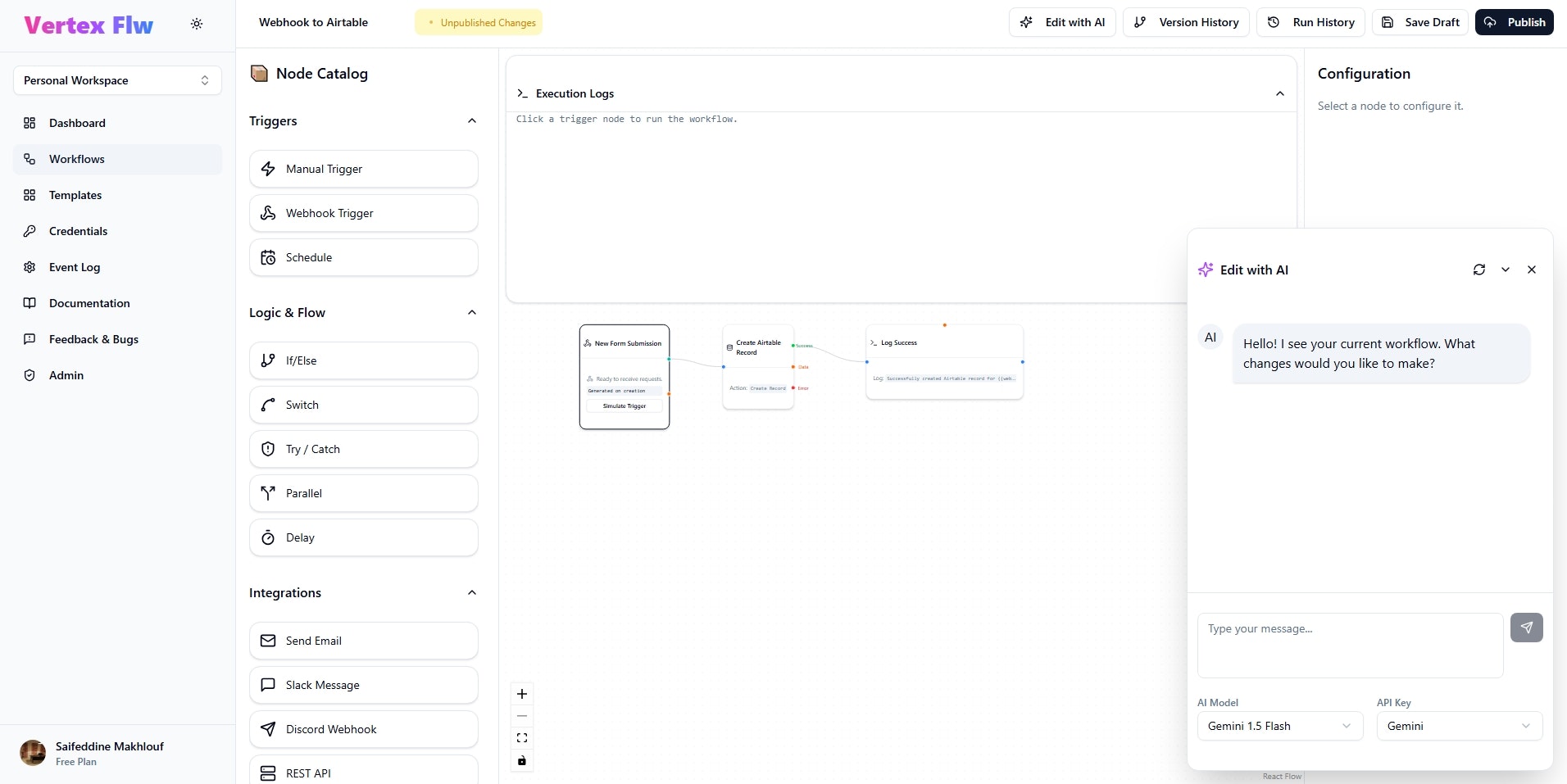Viewport: 1567px width, 784px height.
Task: Close the Edit with AI panel
Action: pos(1532,270)
